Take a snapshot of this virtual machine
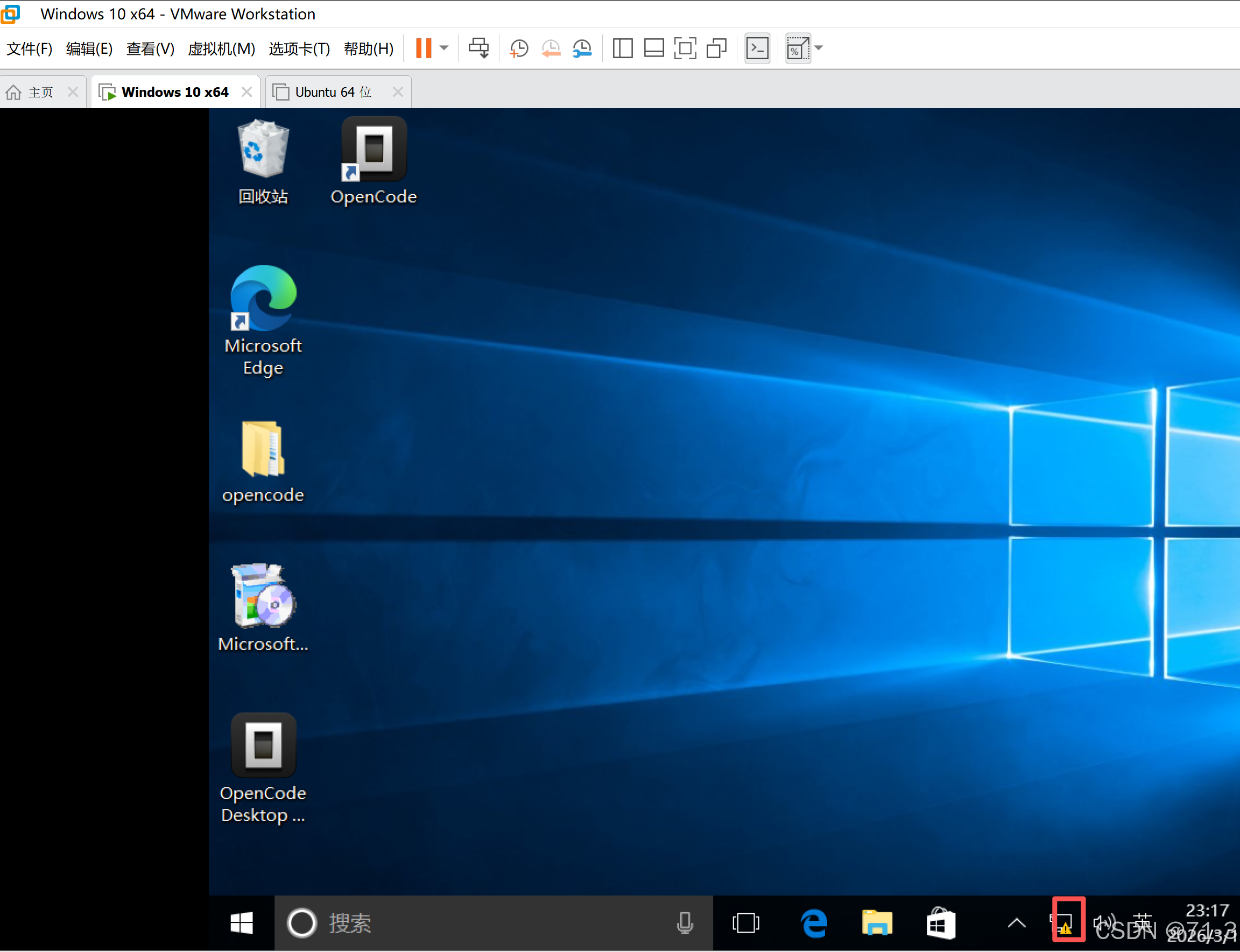Viewport: 1240px width, 952px height. pos(519,48)
